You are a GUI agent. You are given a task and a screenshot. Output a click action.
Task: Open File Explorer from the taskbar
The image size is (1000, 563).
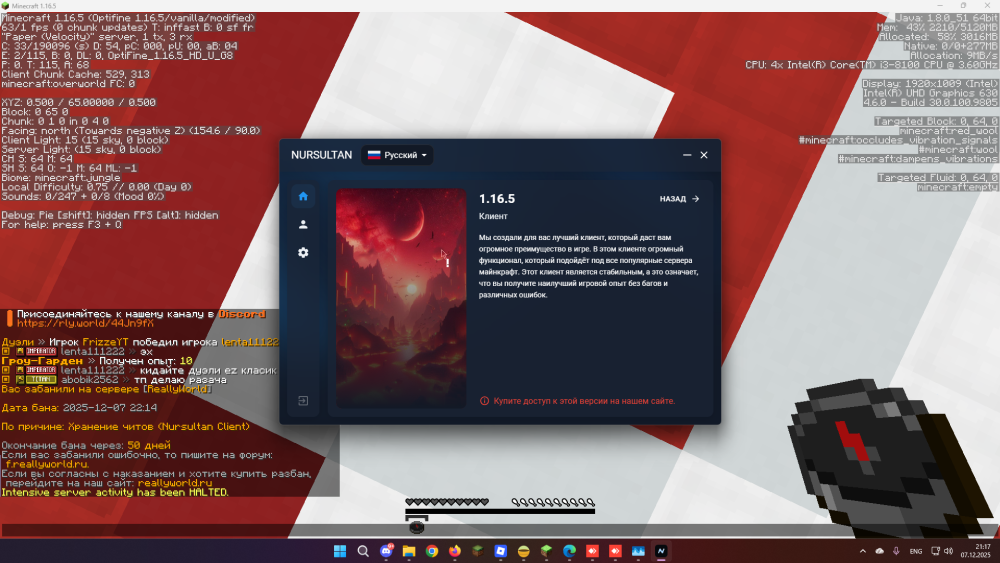tap(409, 551)
